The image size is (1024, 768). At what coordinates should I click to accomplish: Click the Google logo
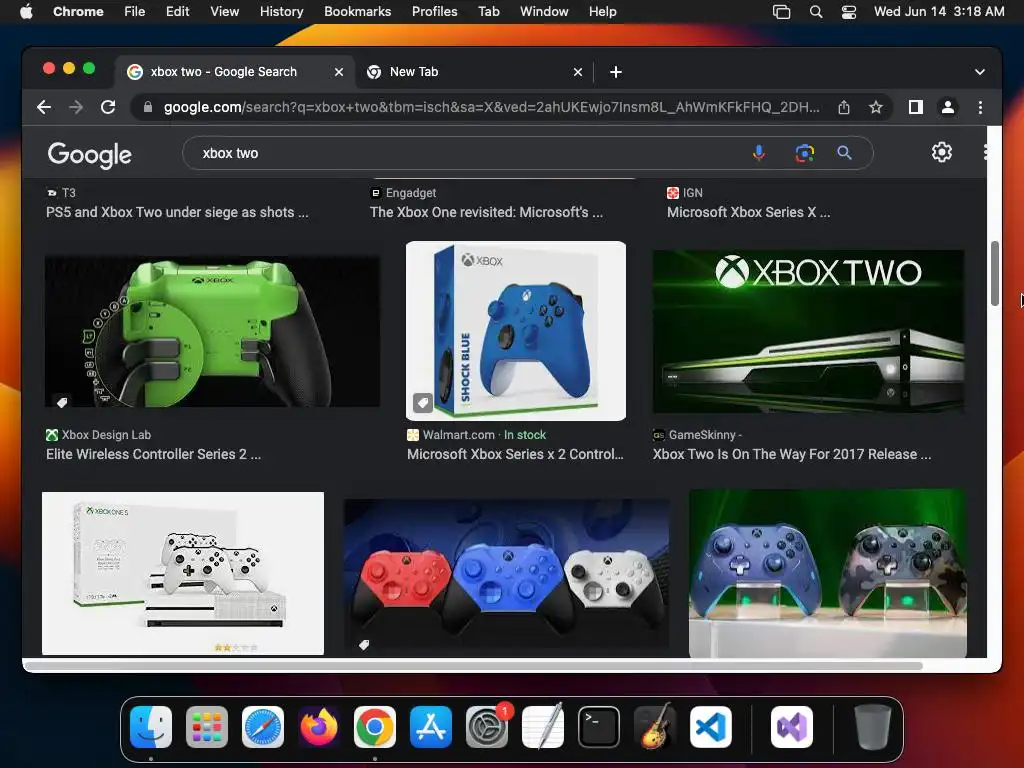point(89,155)
